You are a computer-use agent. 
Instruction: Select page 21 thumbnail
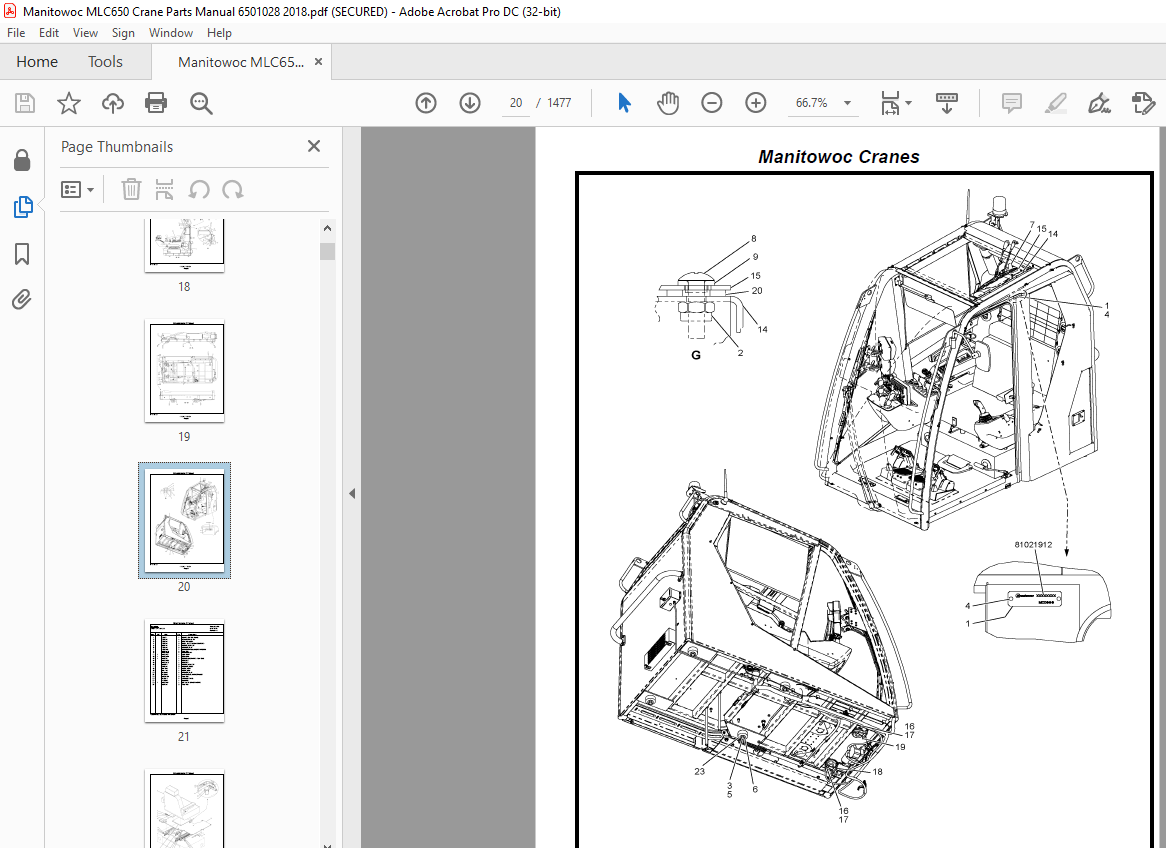(x=184, y=671)
